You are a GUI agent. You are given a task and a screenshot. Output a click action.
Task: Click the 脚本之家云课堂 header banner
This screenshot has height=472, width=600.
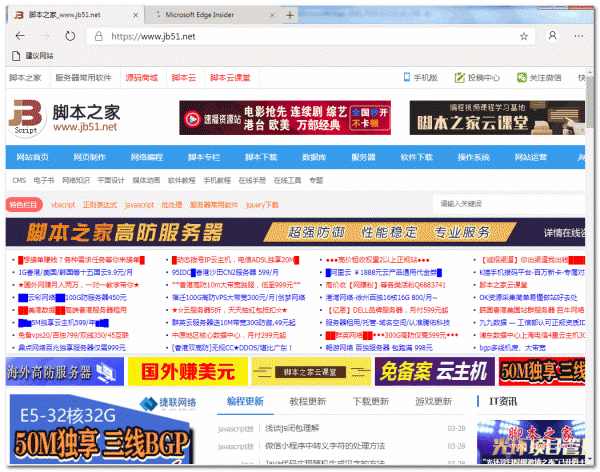497,118
